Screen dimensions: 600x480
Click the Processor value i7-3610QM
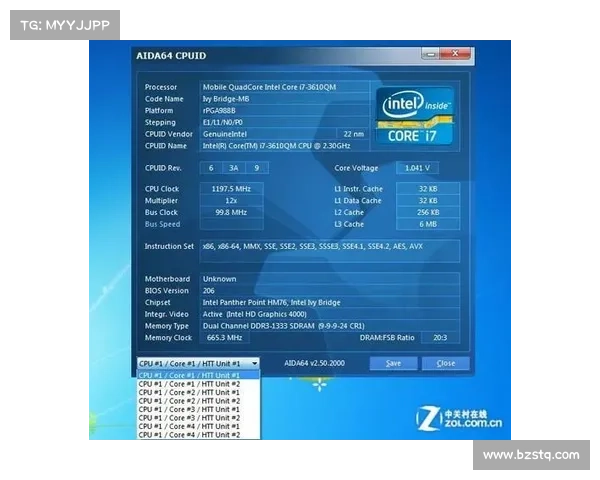tap(284, 87)
